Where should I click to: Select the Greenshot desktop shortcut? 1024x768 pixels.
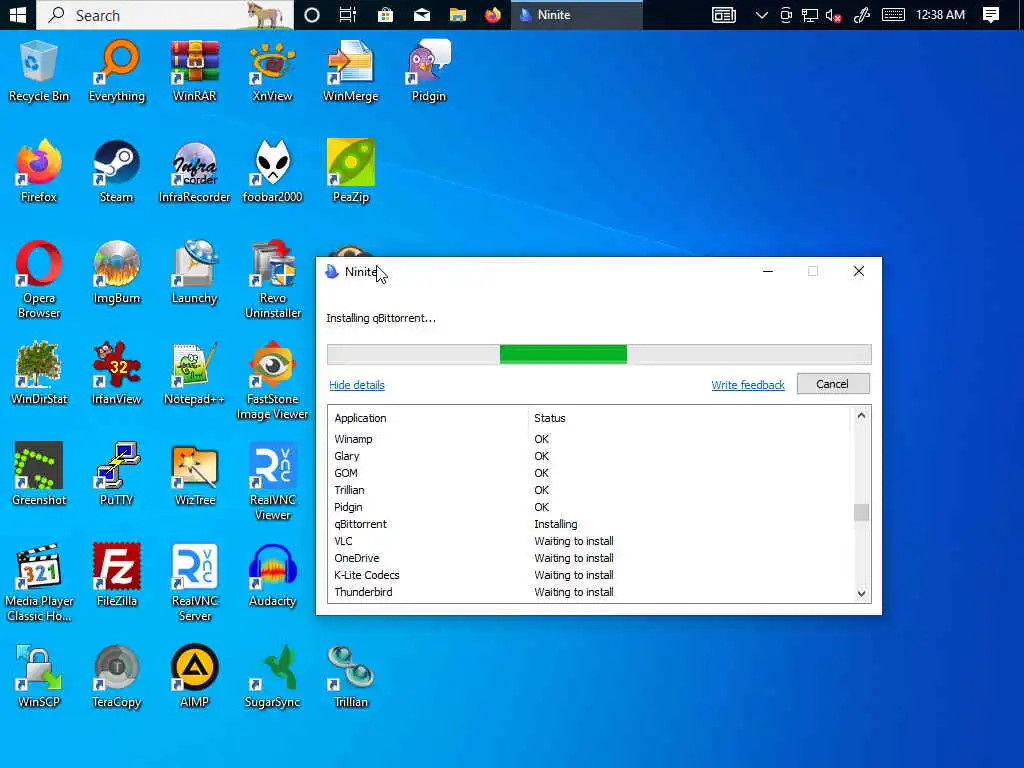tap(39, 475)
